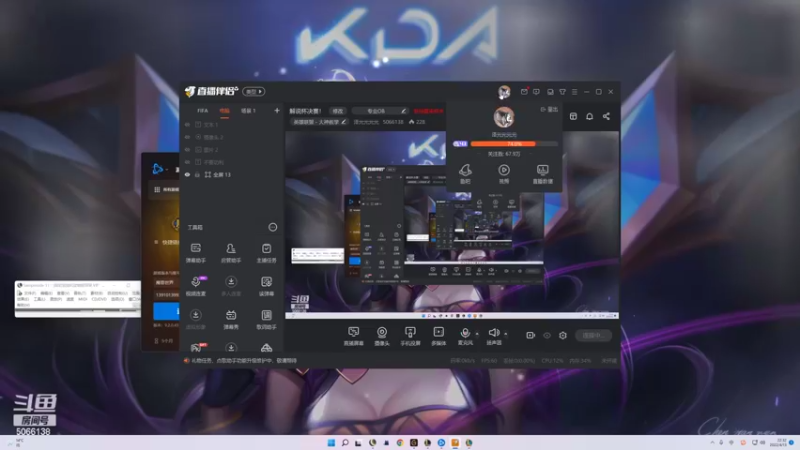Click the room number 5066138 text

[x=393, y=122]
